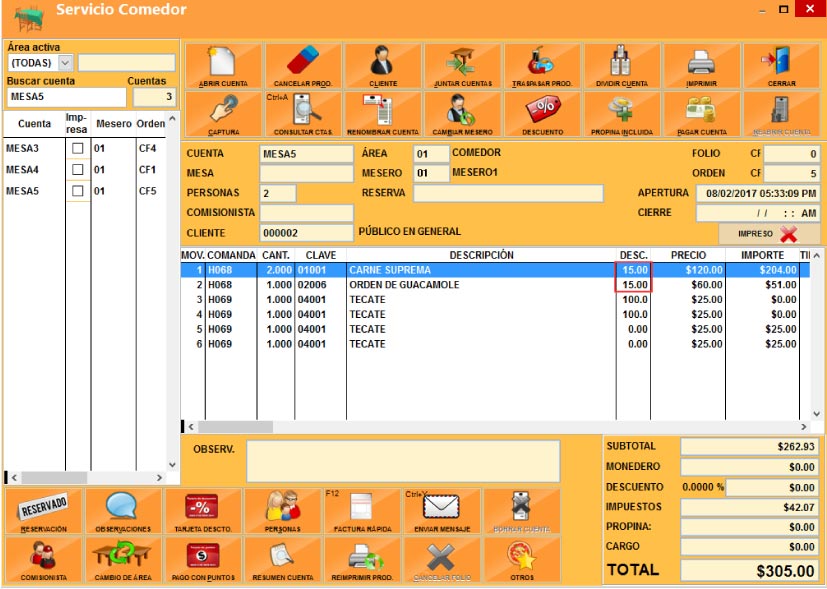This screenshot has width=827, height=589.
Task: Click the Dividir Cuenta icon
Action: click(621, 65)
